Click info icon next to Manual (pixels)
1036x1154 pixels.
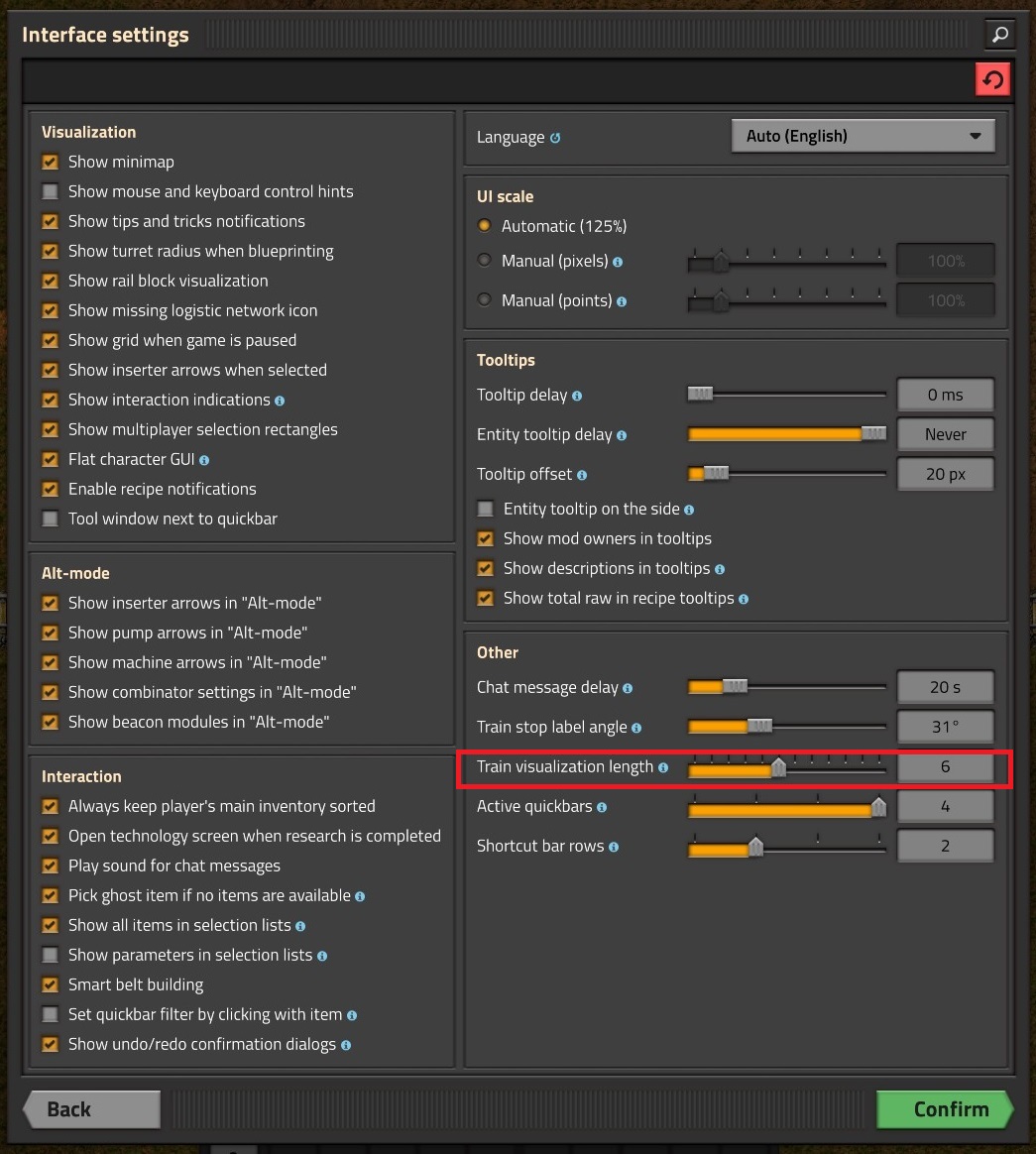619,262
